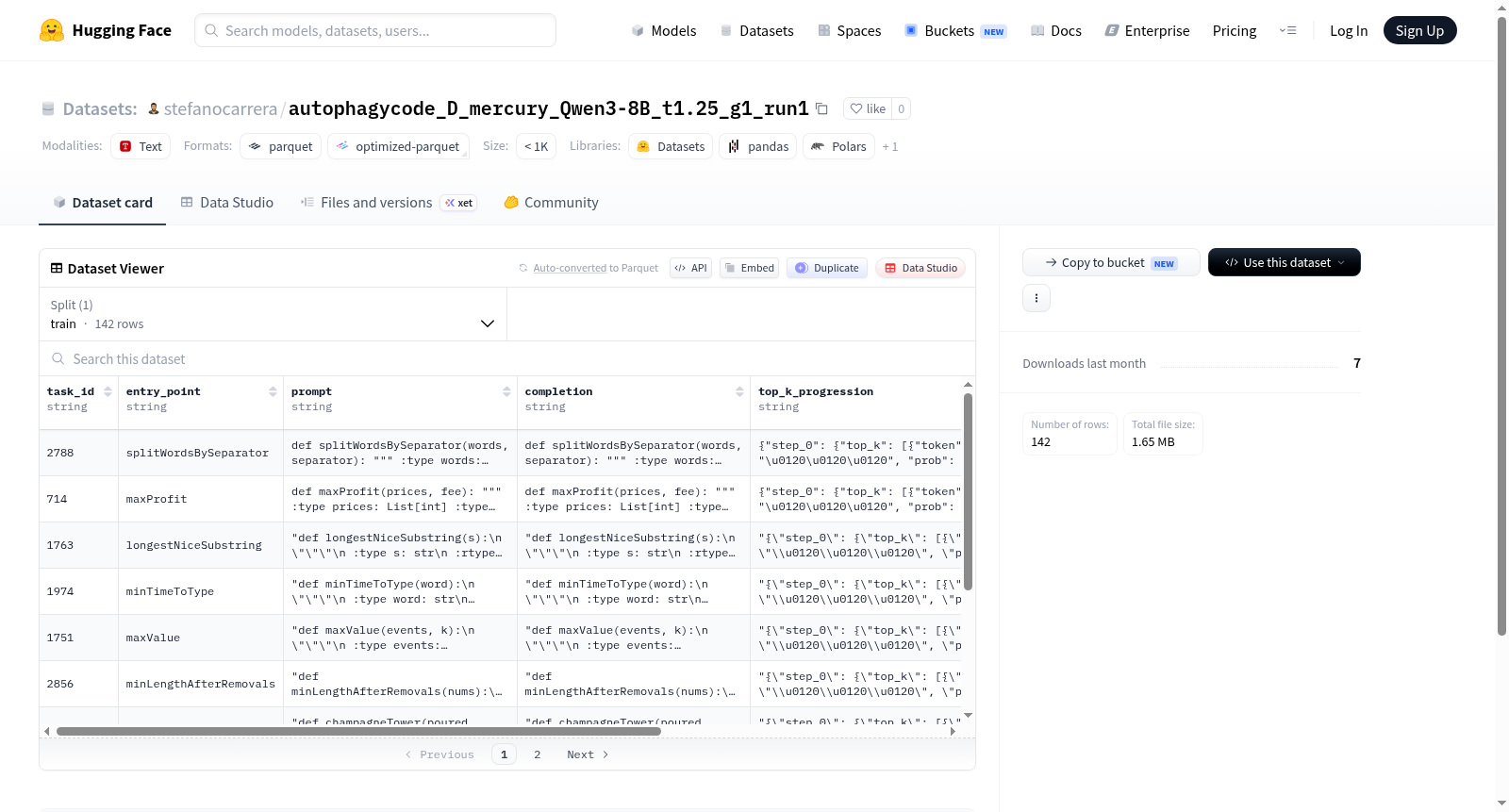Open Data Studio from the viewer header
This screenshot has height=812, width=1509.
(920, 268)
